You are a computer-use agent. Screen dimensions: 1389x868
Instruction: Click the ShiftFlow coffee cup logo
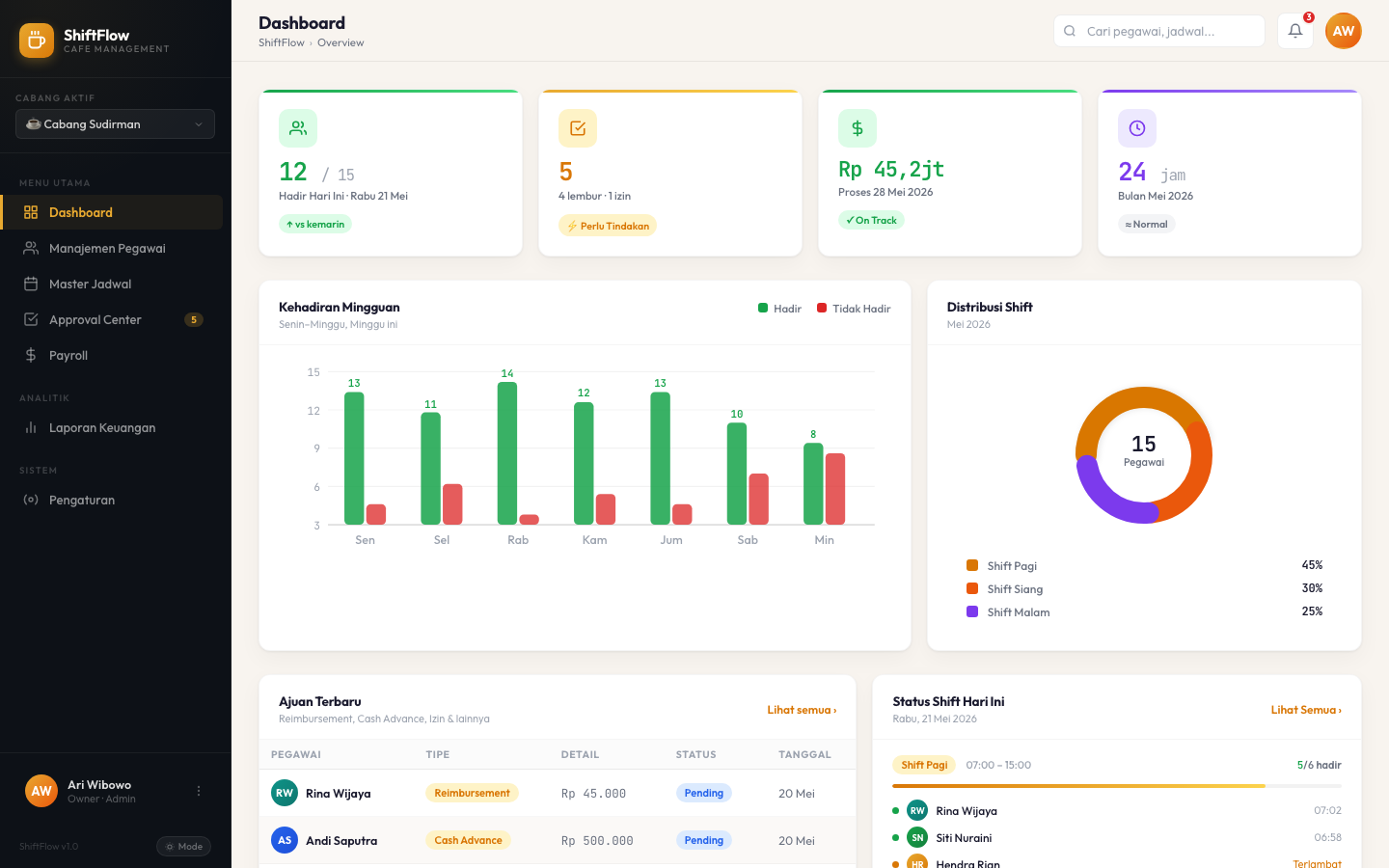tap(37, 41)
